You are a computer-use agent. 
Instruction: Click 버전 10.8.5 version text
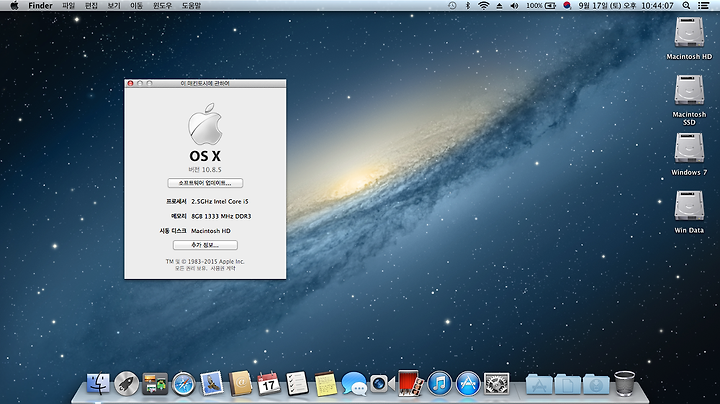click(205, 170)
